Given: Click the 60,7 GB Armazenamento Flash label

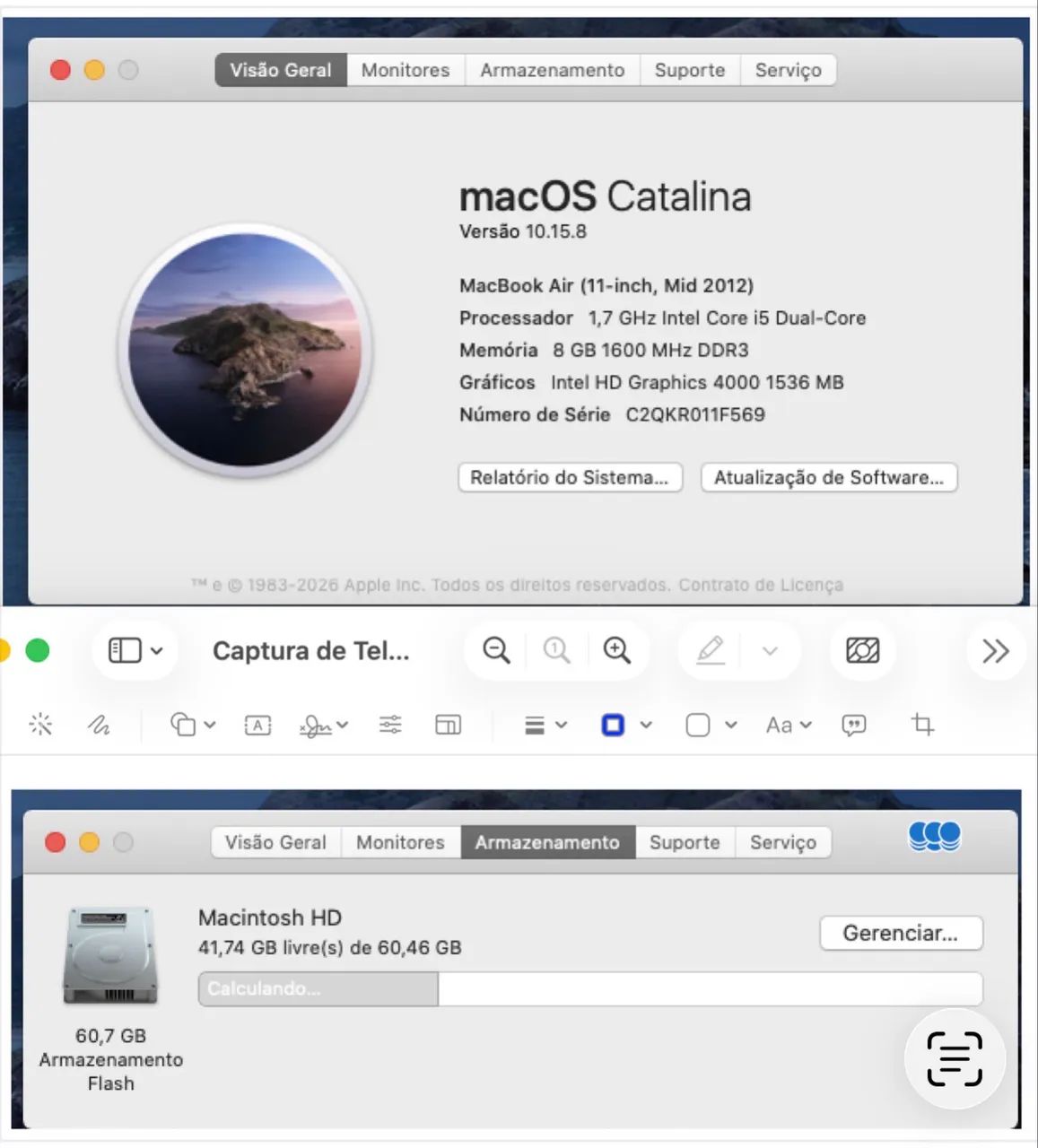Looking at the screenshot, I should pos(110,1059).
